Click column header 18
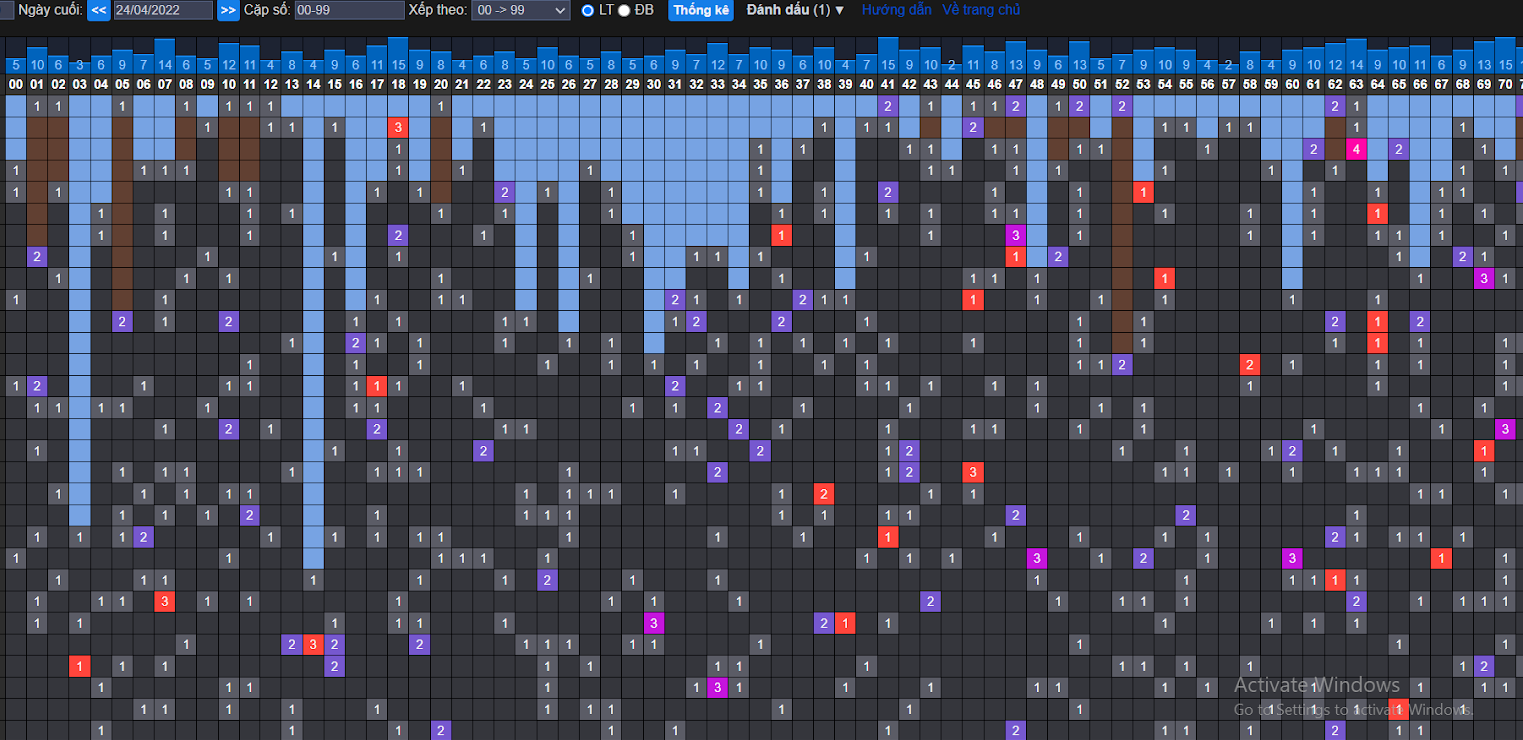The height and width of the screenshot is (740, 1523). [x=398, y=85]
